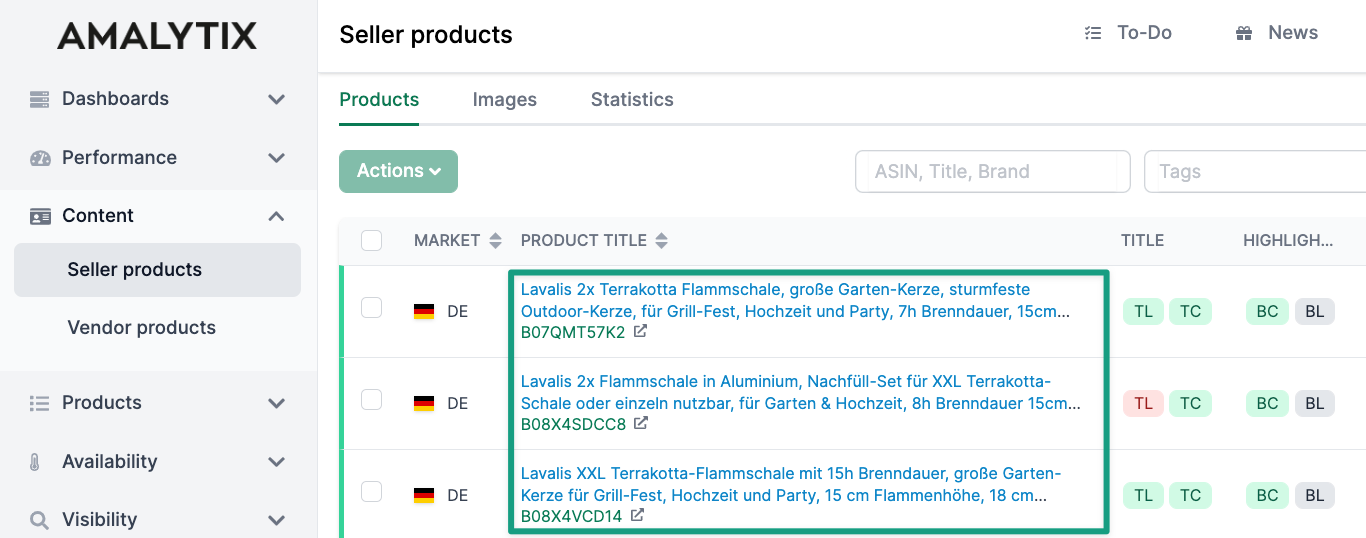Click the Dashboards sidebar icon
Screen dimensions: 1366x538
point(40,99)
